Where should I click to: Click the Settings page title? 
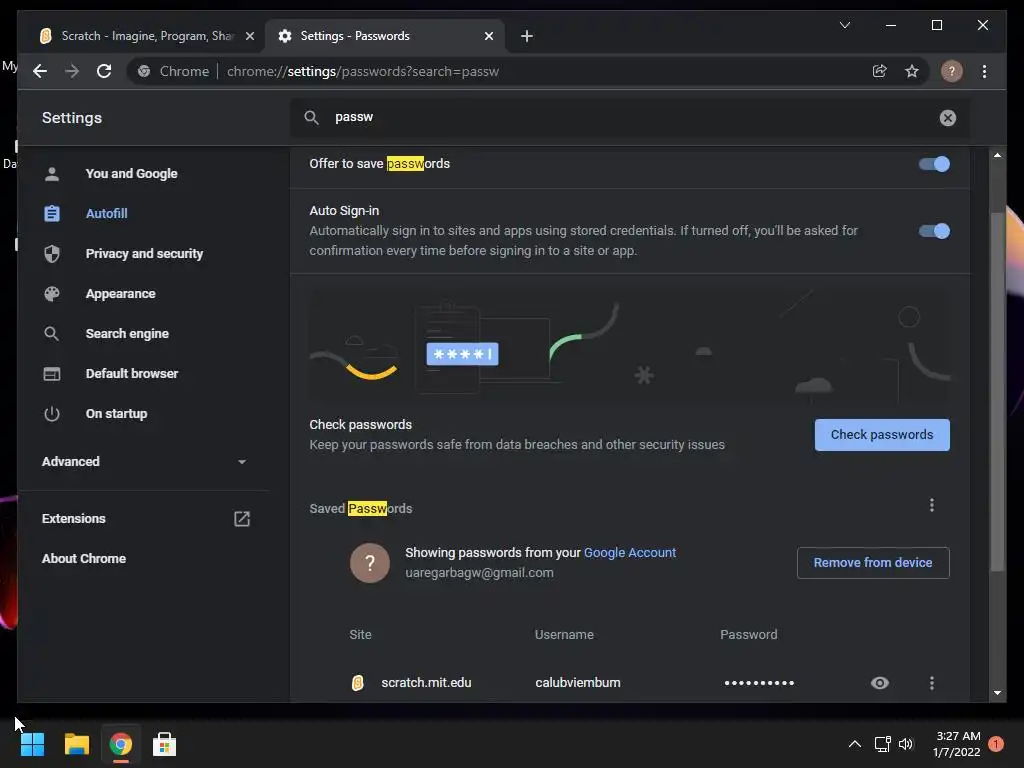click(72, 118)
